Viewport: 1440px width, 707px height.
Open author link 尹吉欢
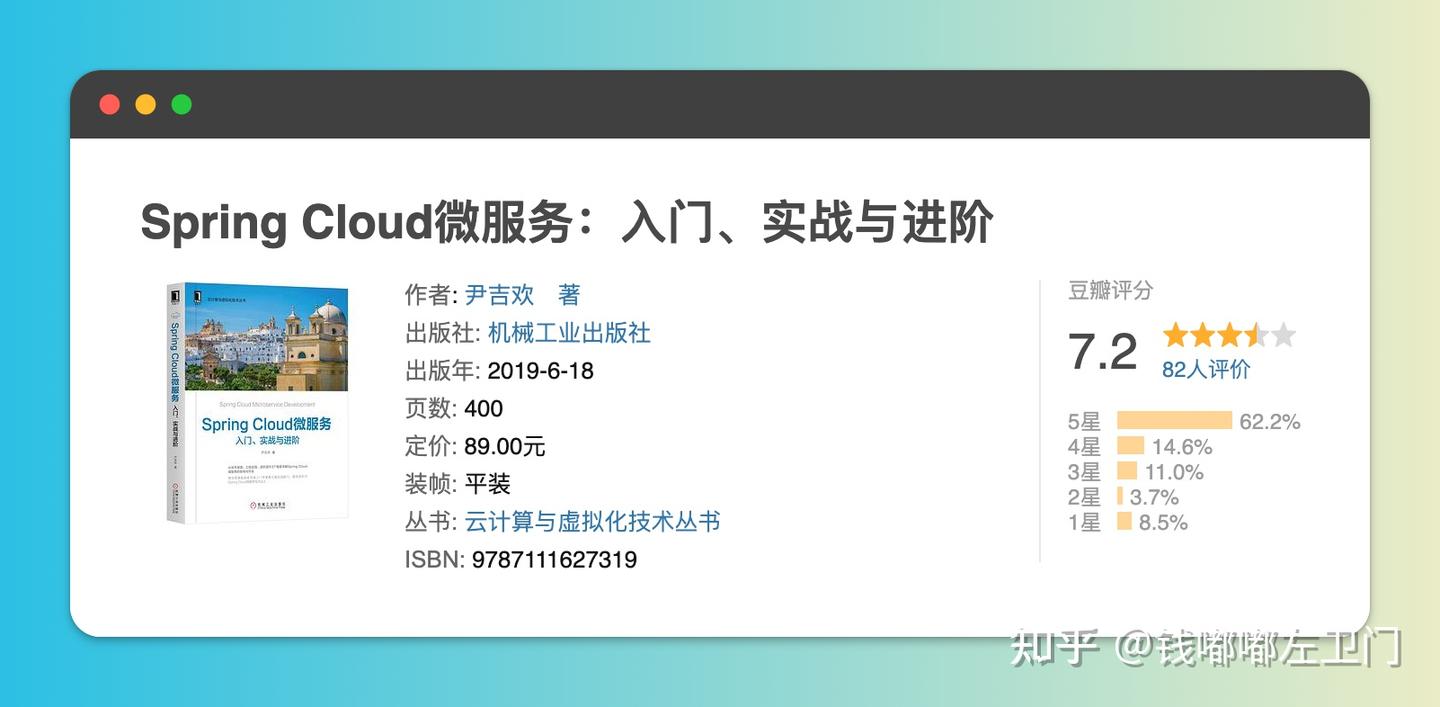pos(500,295)
